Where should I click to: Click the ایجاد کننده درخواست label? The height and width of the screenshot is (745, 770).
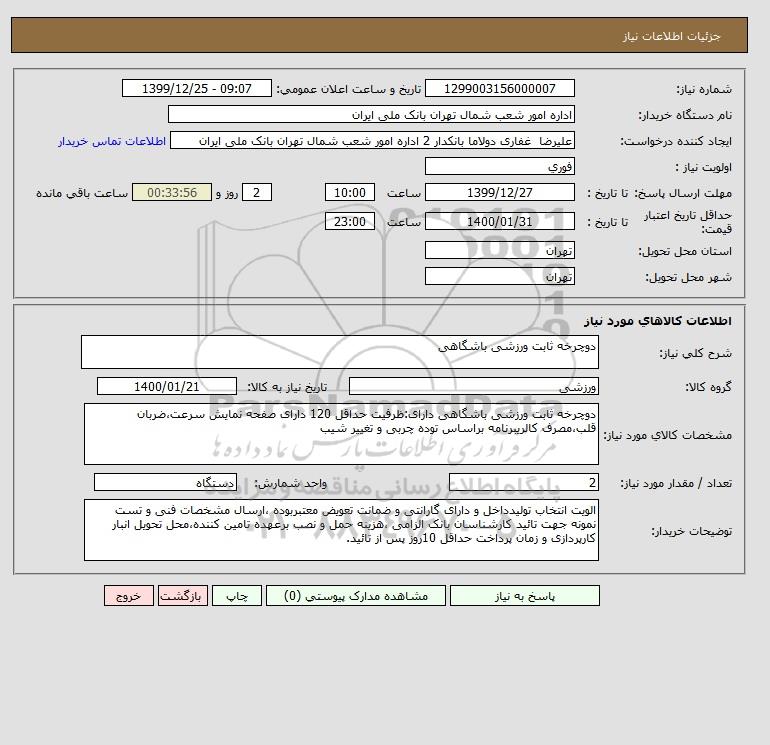(x=676, y=141)
